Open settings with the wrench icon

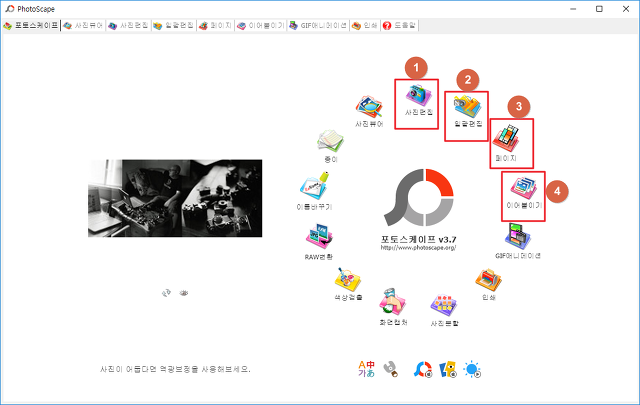tap(391, 369)
